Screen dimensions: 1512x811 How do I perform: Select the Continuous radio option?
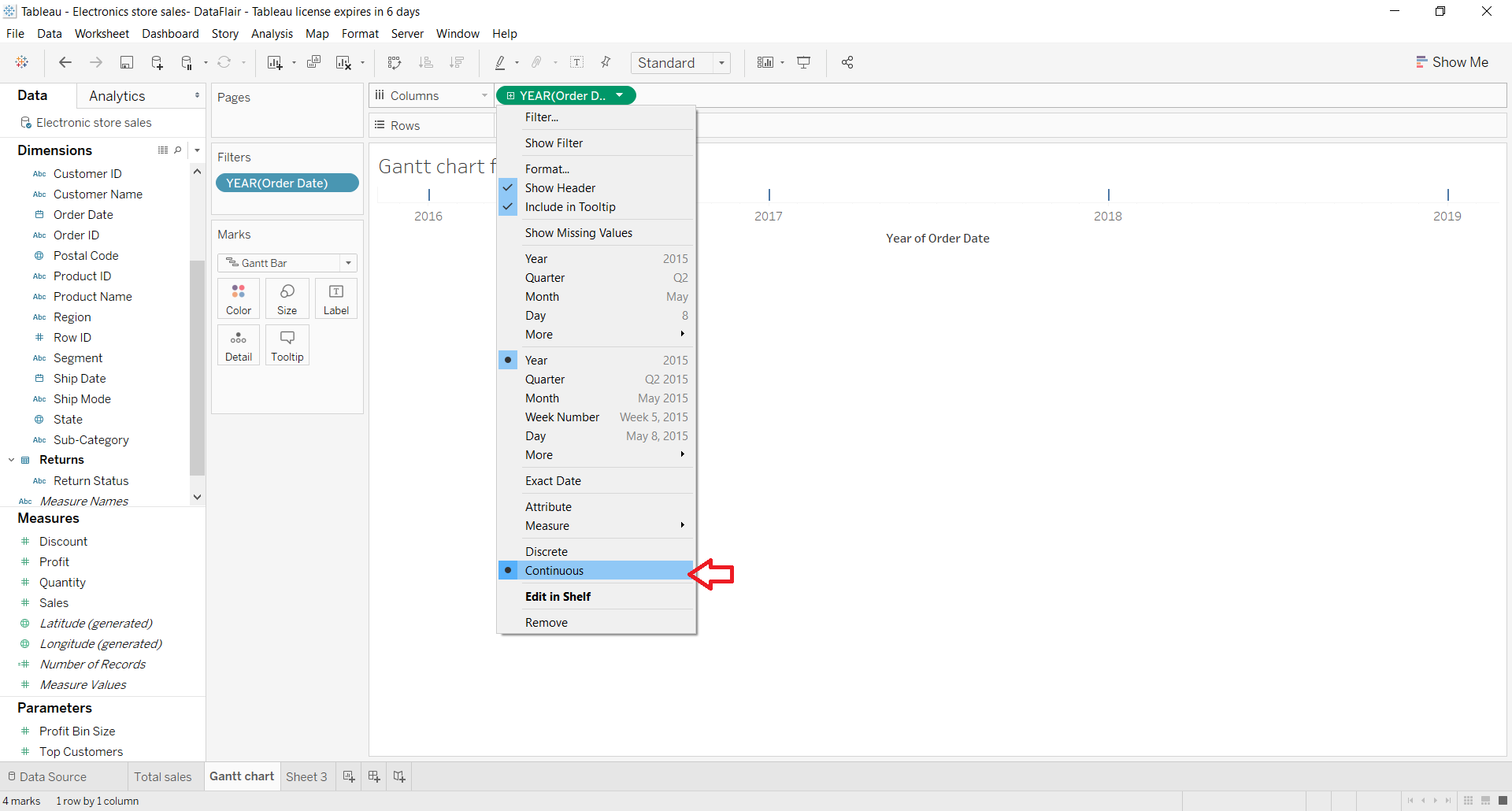click(x=555, y=570)
